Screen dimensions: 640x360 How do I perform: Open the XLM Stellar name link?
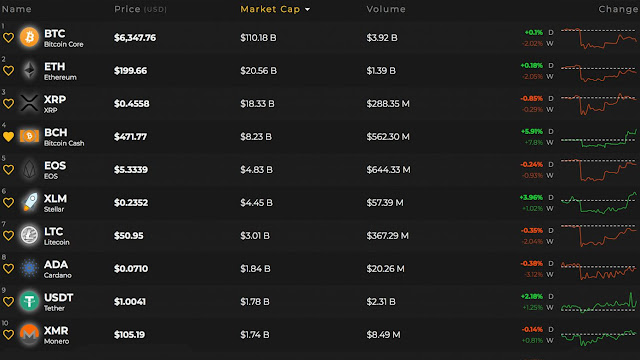point(55,203)
